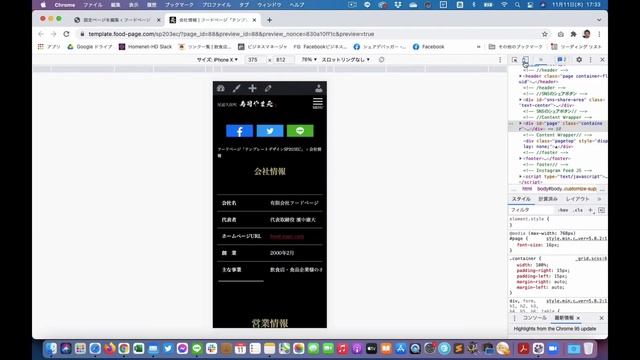The height and width of the screenshot is (360, 640).
Task: Click the styles フィルタ filter field
Action: [532, 210]
